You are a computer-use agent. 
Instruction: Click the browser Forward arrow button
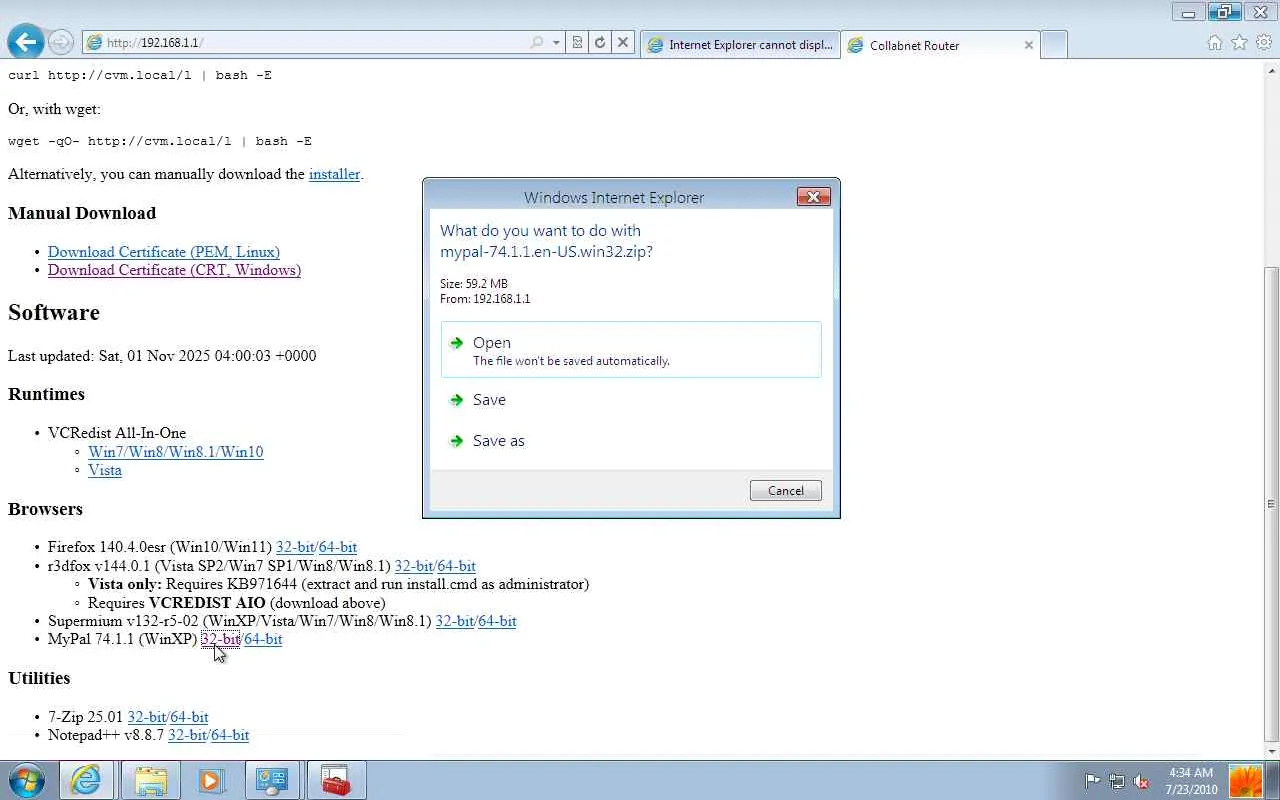[61, 42]
